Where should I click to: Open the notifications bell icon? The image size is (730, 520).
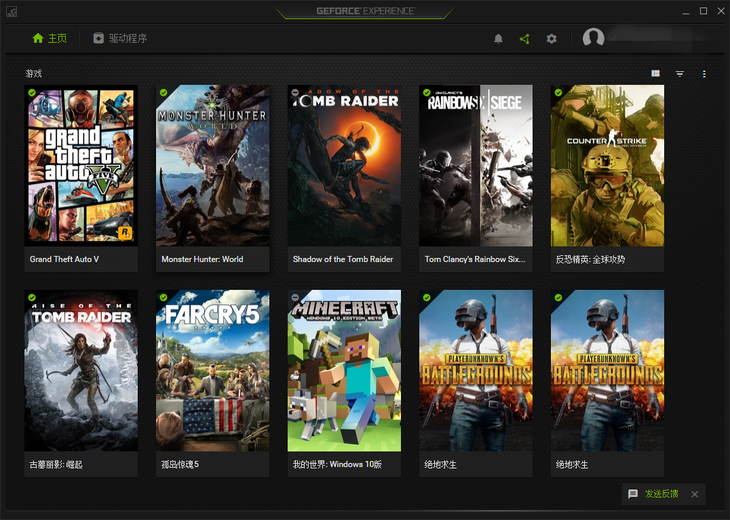tap(498, 39)
